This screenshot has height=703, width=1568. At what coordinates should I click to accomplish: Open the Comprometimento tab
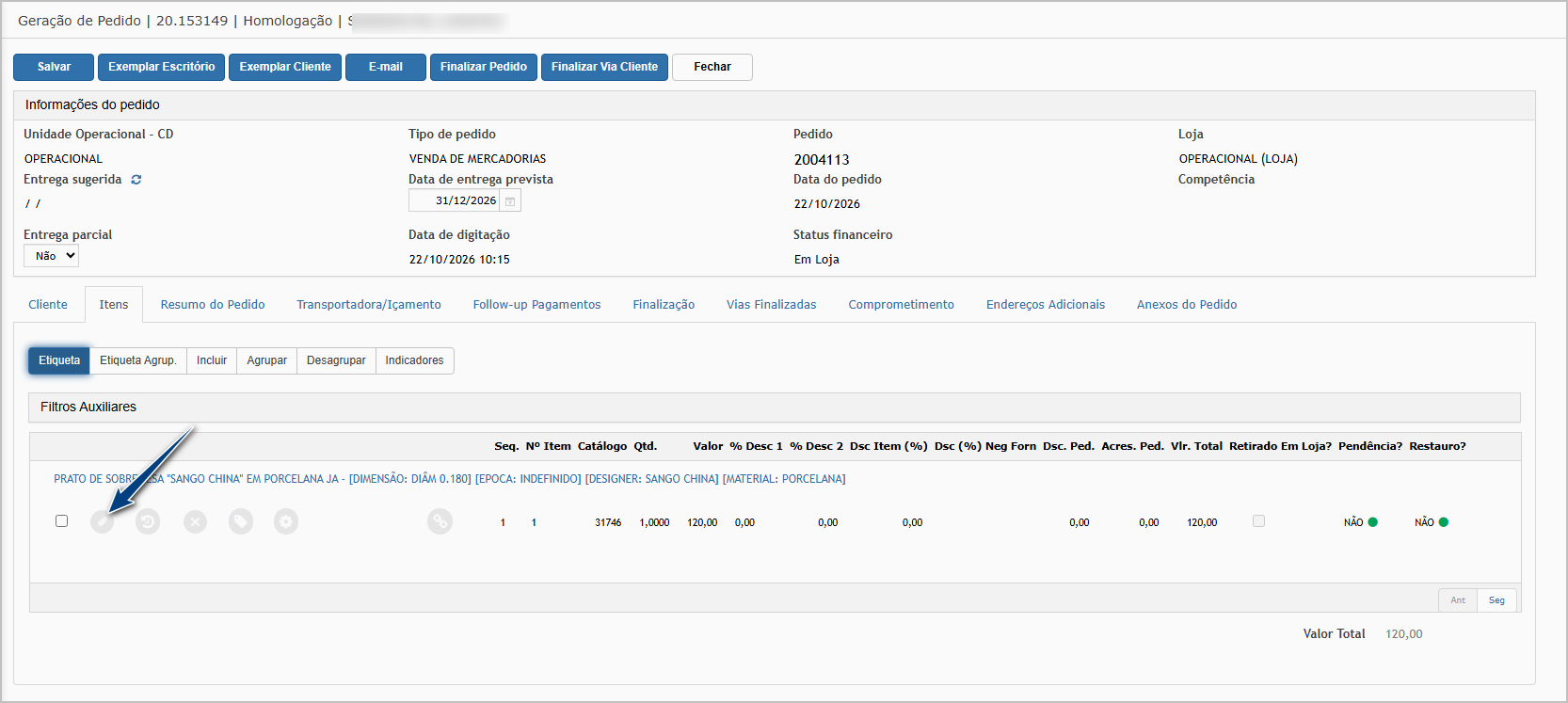902,305
